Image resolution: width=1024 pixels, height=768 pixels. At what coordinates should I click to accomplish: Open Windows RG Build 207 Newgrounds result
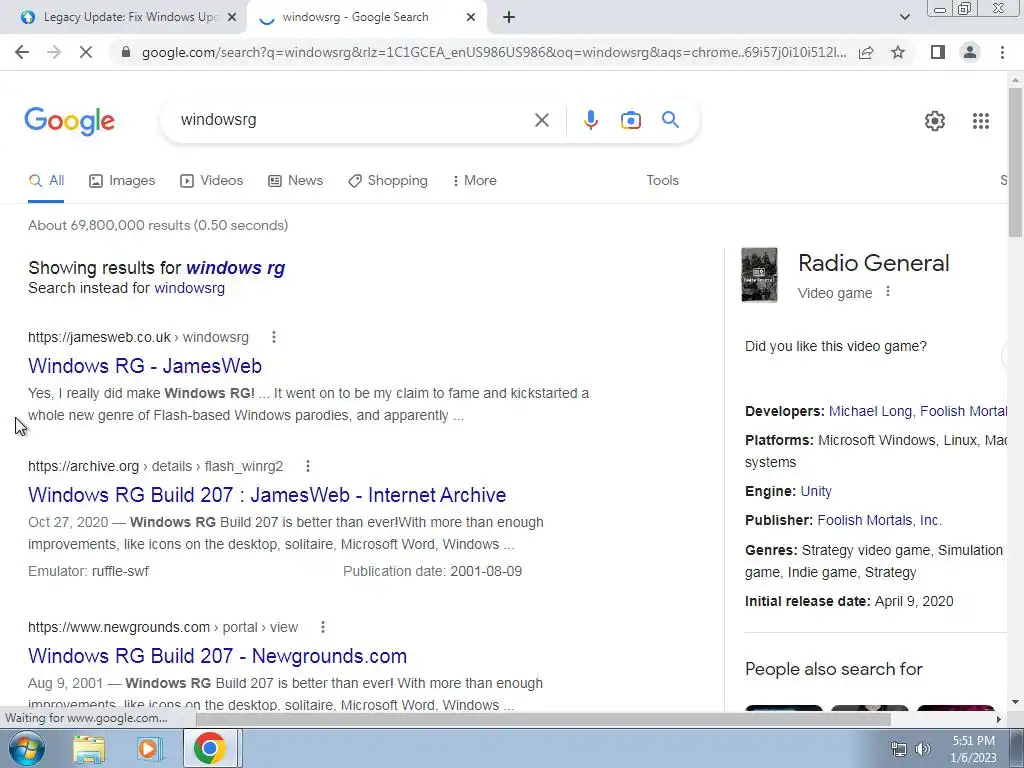tap(217, 656)
